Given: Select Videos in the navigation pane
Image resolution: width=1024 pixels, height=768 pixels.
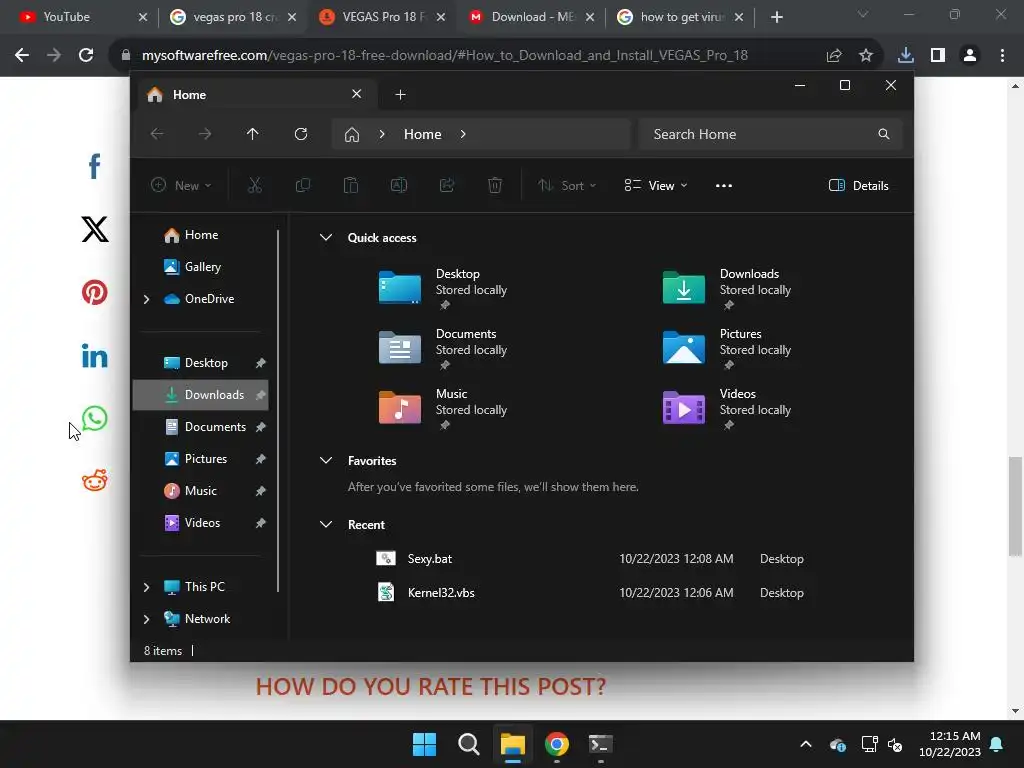Looking at the screenshot, I should click(x=201, y=522).
